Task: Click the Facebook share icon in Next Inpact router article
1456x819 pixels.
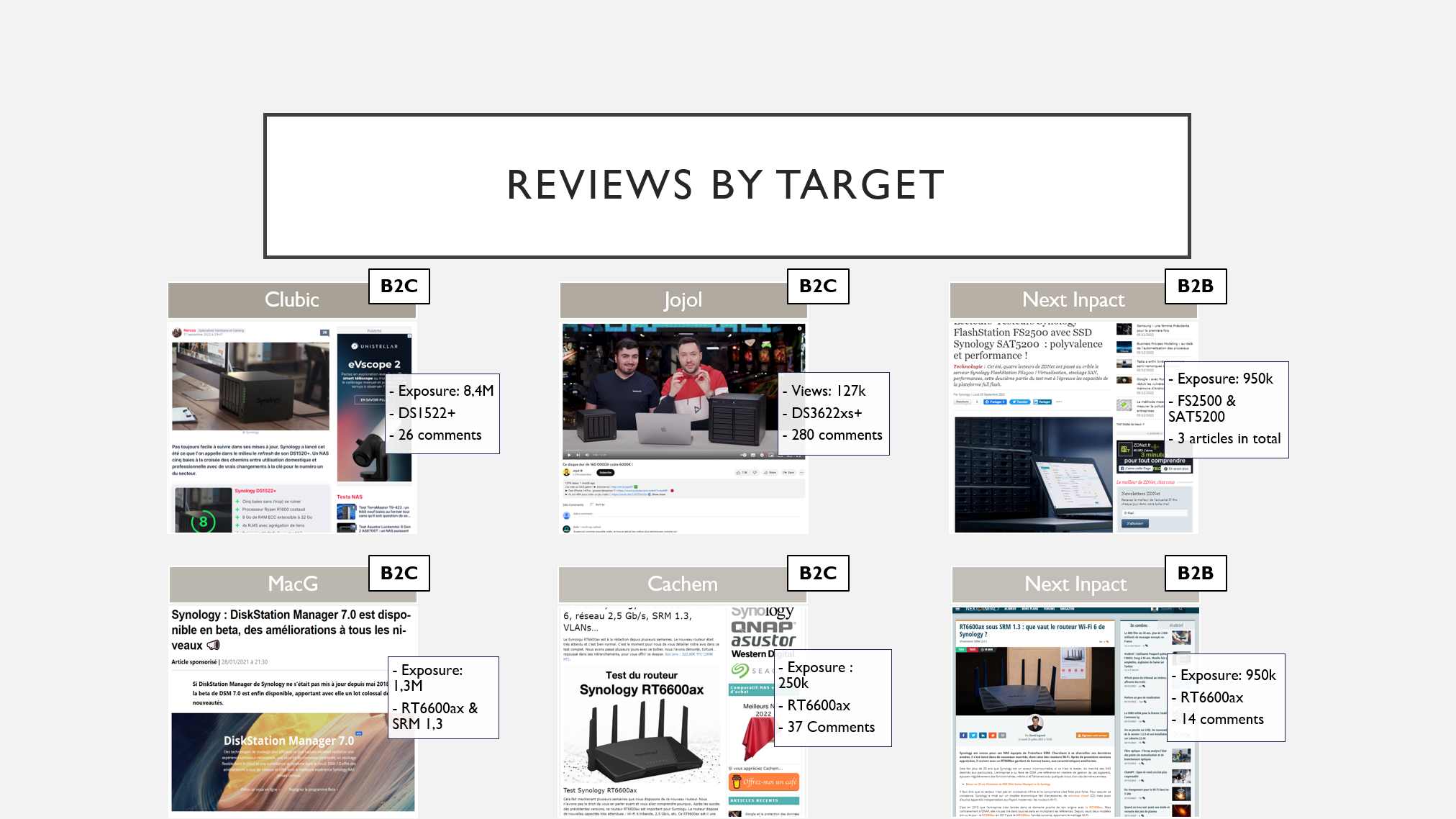Action: [963, 736]
